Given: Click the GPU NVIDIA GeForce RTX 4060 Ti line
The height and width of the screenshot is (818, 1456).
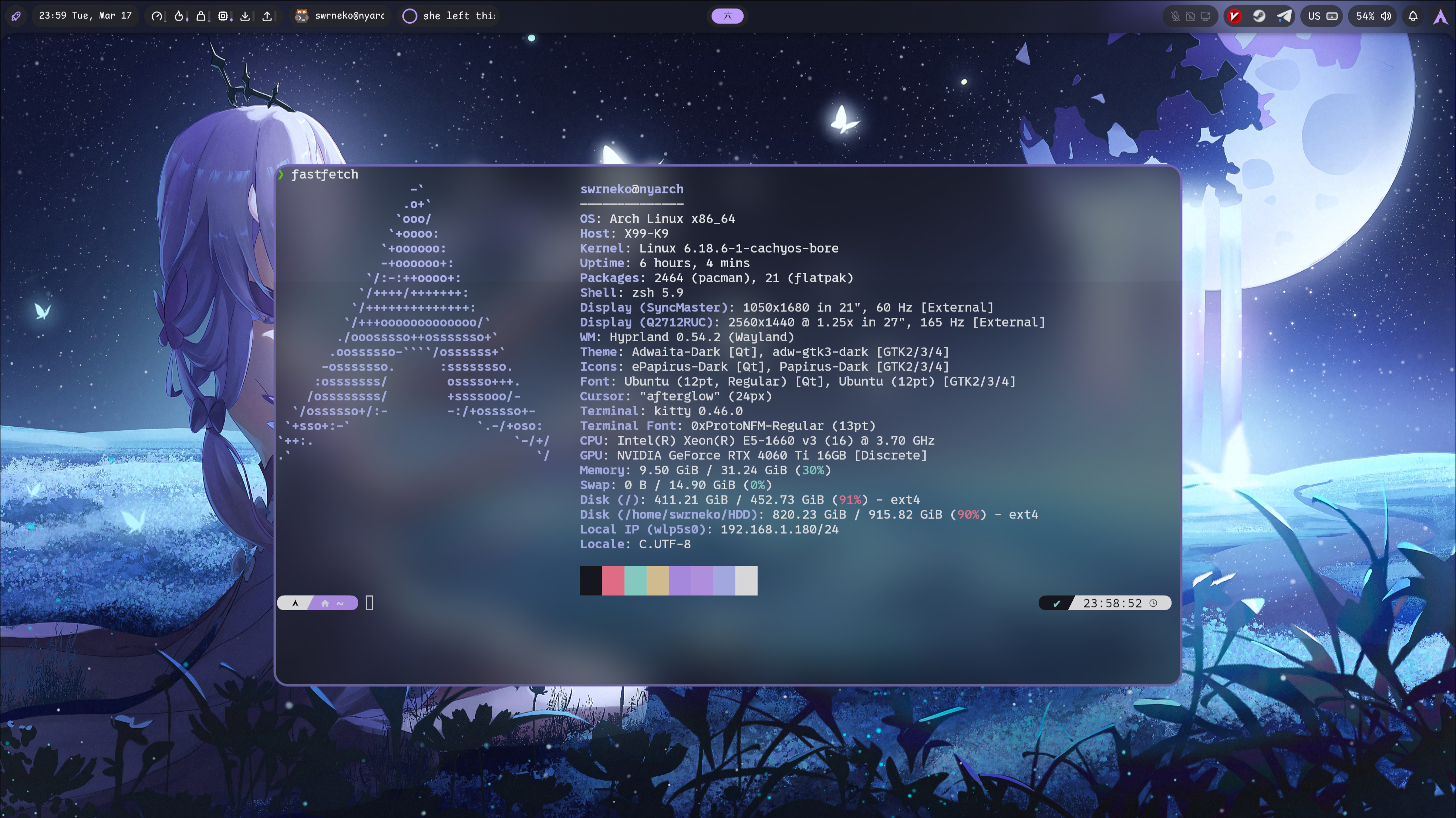Looking at the screenshot, I should (x=753, y=455).
